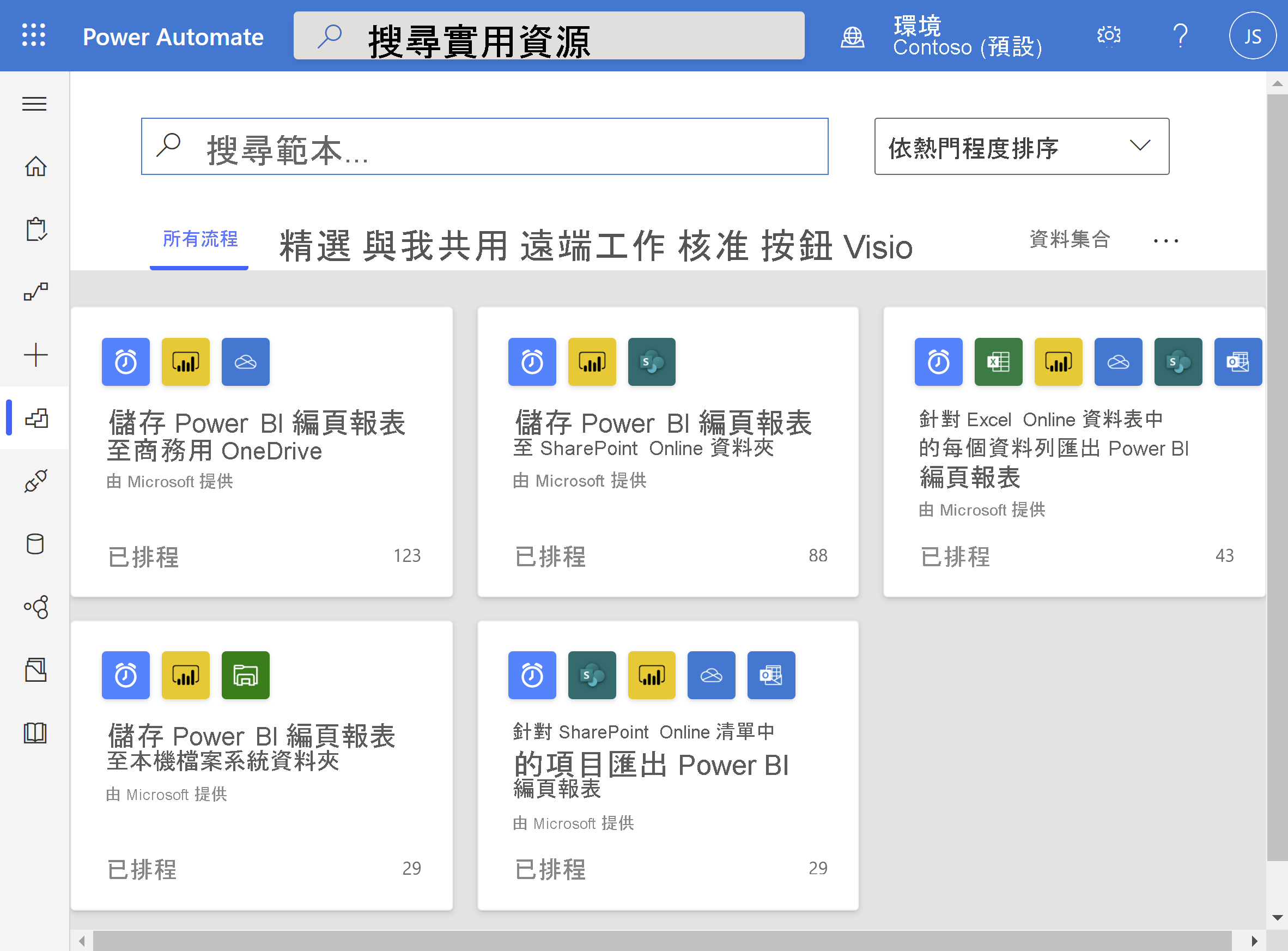The width and height of the screenshot is (1288, 951).
Task: Click Power BI icon on 本機檔案系統 card
Action: (186, 675)
